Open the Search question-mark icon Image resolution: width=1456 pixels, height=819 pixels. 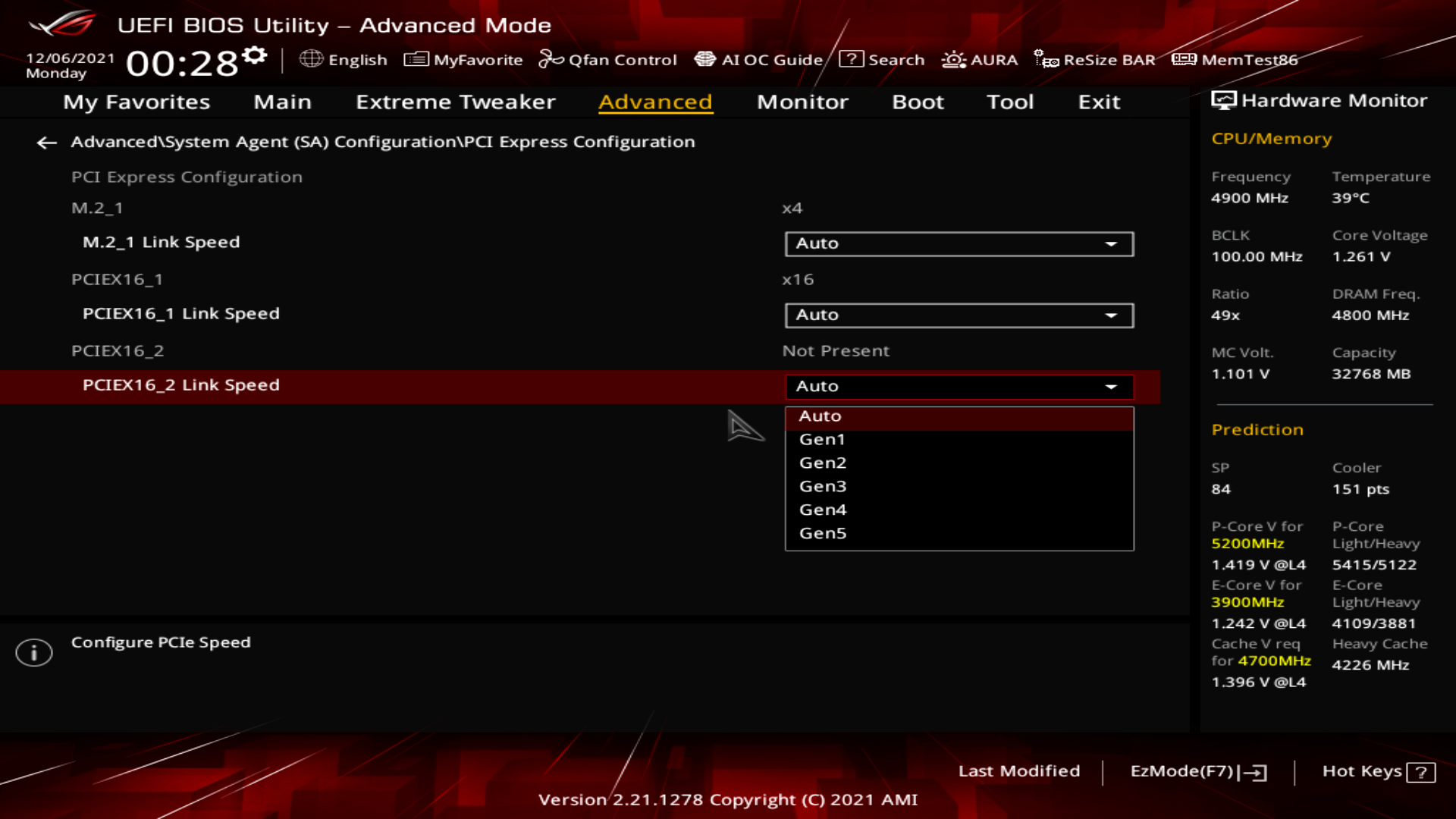click(x=851, y=59)
